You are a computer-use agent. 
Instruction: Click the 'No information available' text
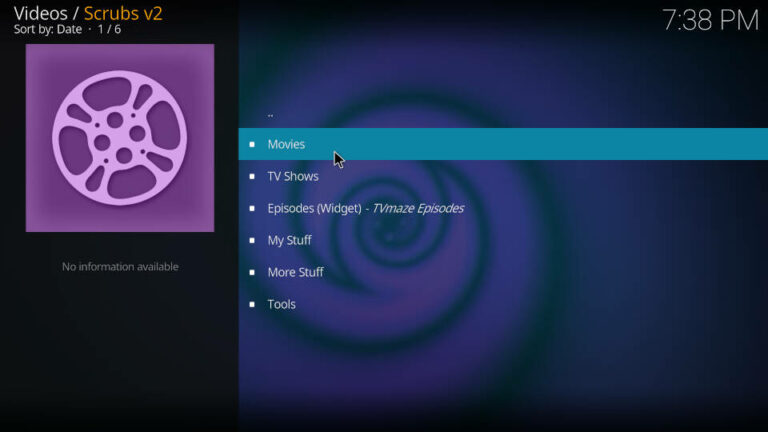(x=120, y=266)
